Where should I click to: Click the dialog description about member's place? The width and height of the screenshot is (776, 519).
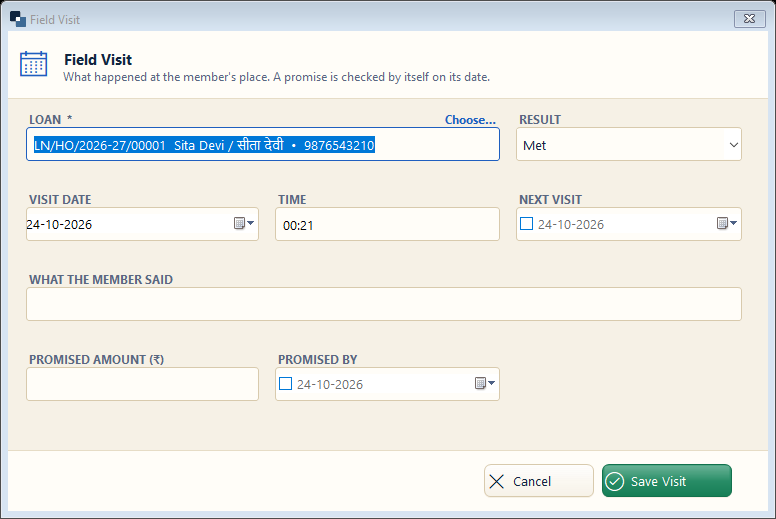[x=276, y=77]
